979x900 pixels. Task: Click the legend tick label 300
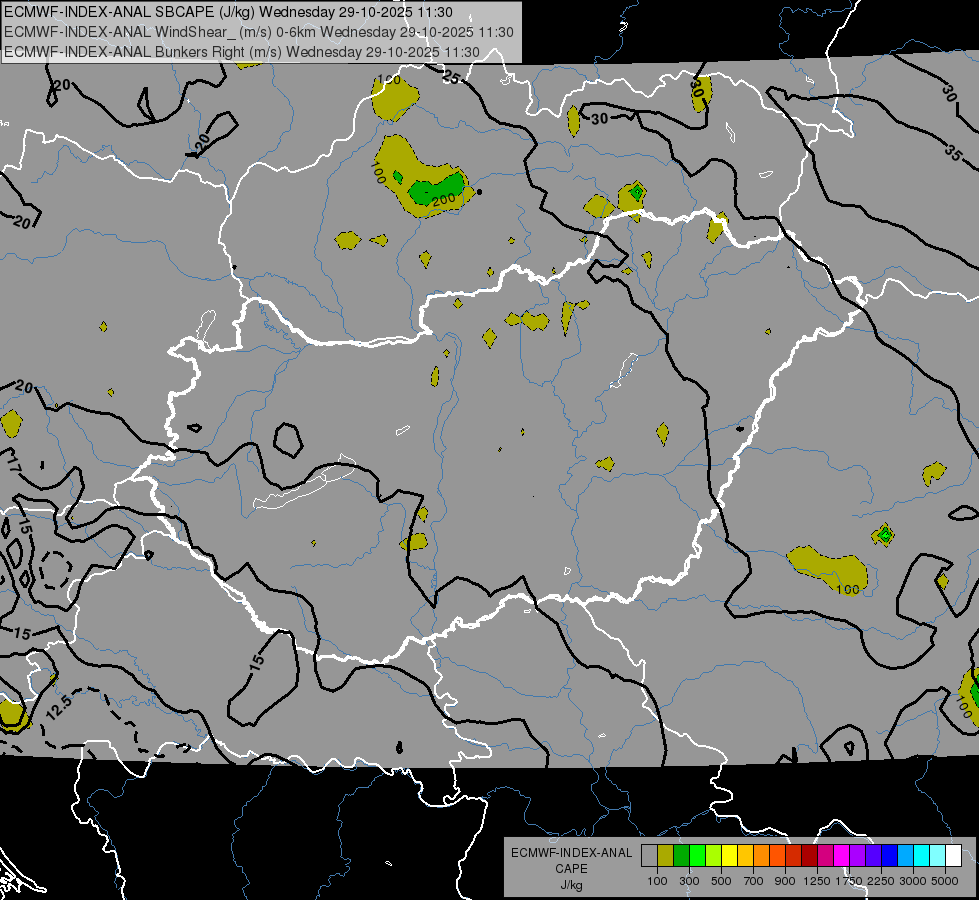689,881
